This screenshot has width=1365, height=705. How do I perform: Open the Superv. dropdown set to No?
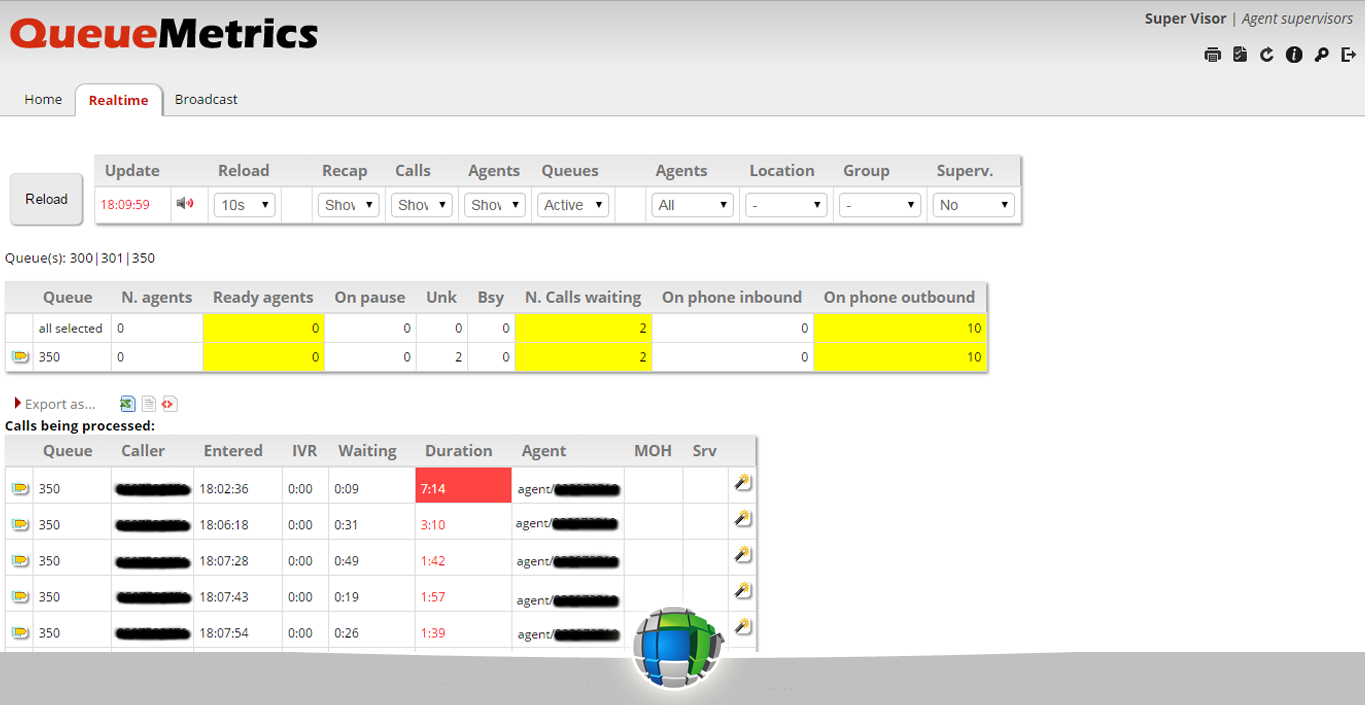click(973, 205)
